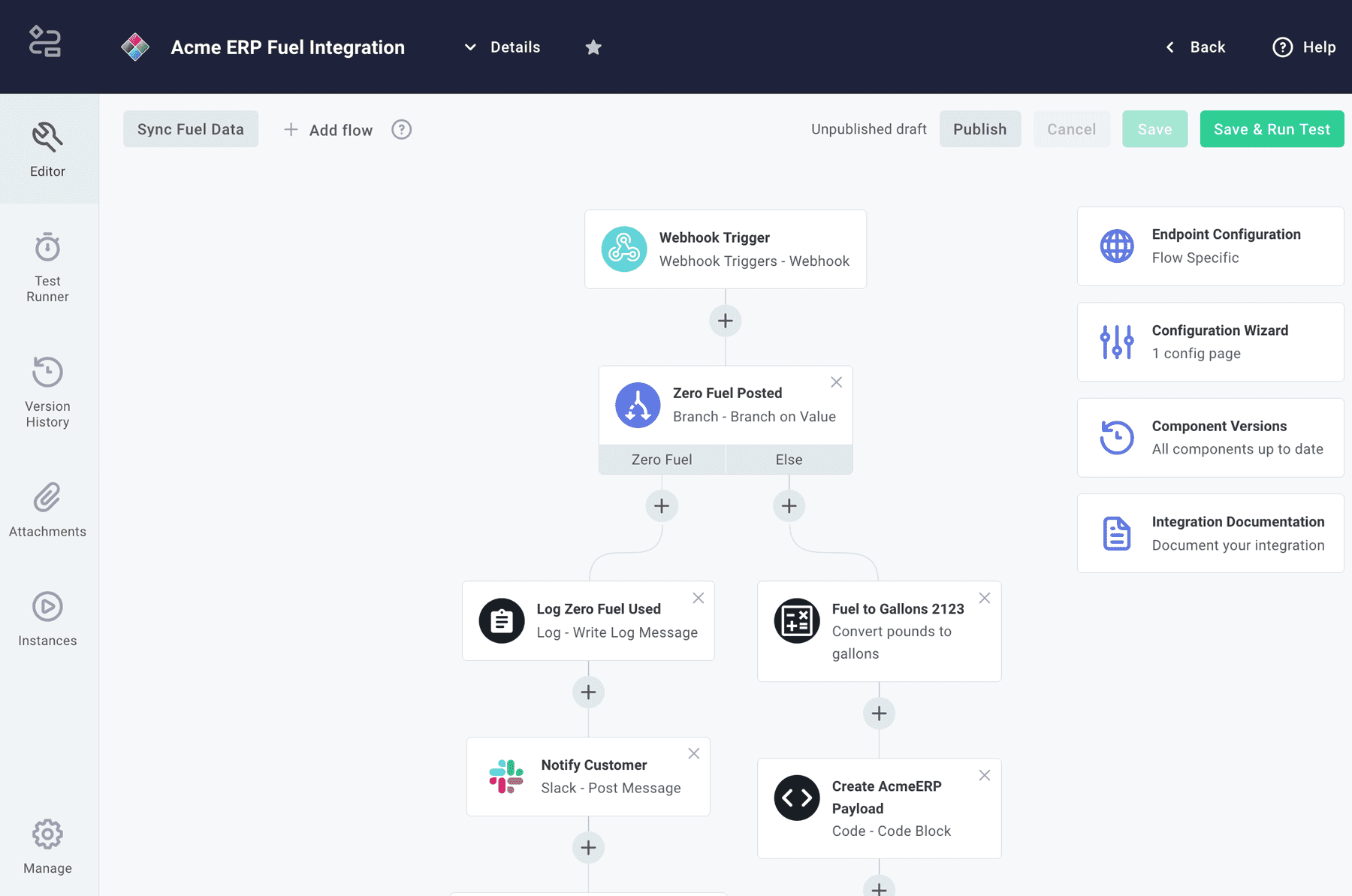Open the Configuration Wizard panel

[x=1209, y=342]
